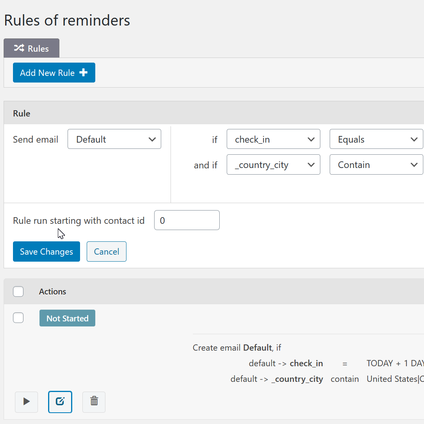
Task: Click the 'TODAY + 1 DAY' value text
Action: click(395, 363)
